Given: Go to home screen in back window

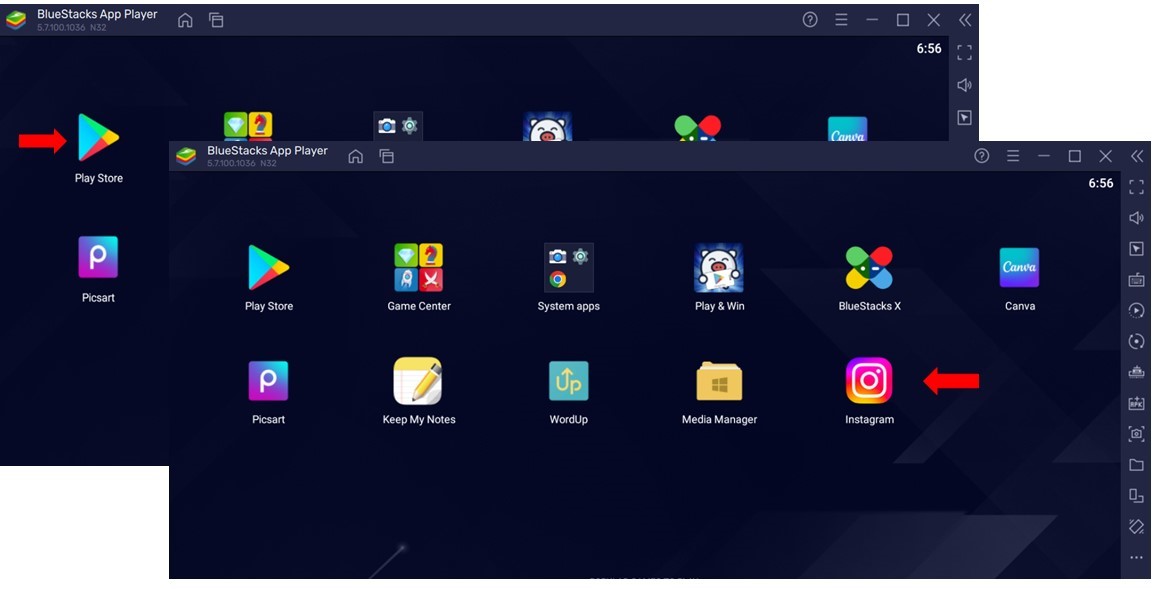Looking at the screenshot, I should tap(185, 21).
